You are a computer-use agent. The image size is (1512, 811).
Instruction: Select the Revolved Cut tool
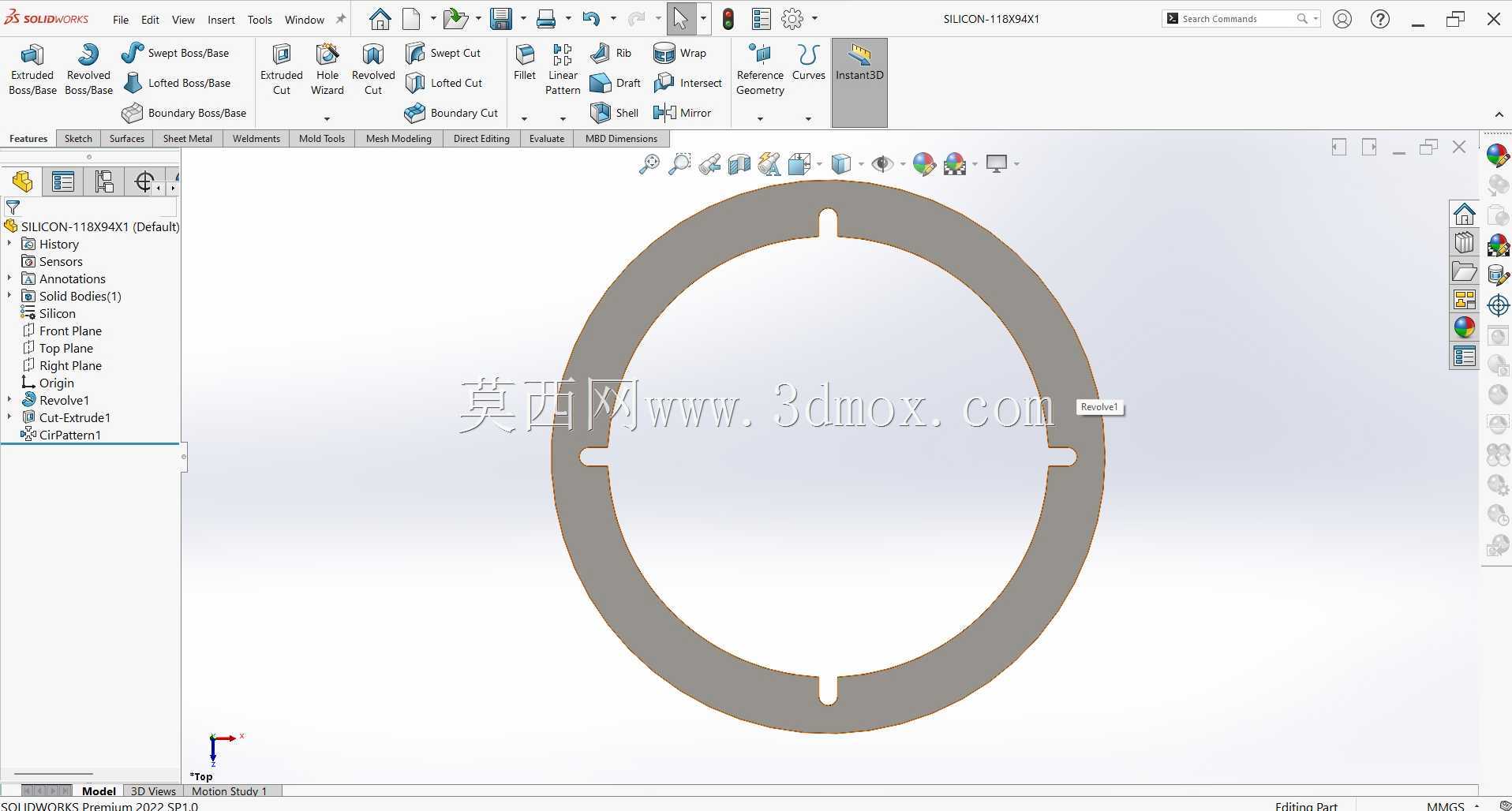click(x=373, y=69)
